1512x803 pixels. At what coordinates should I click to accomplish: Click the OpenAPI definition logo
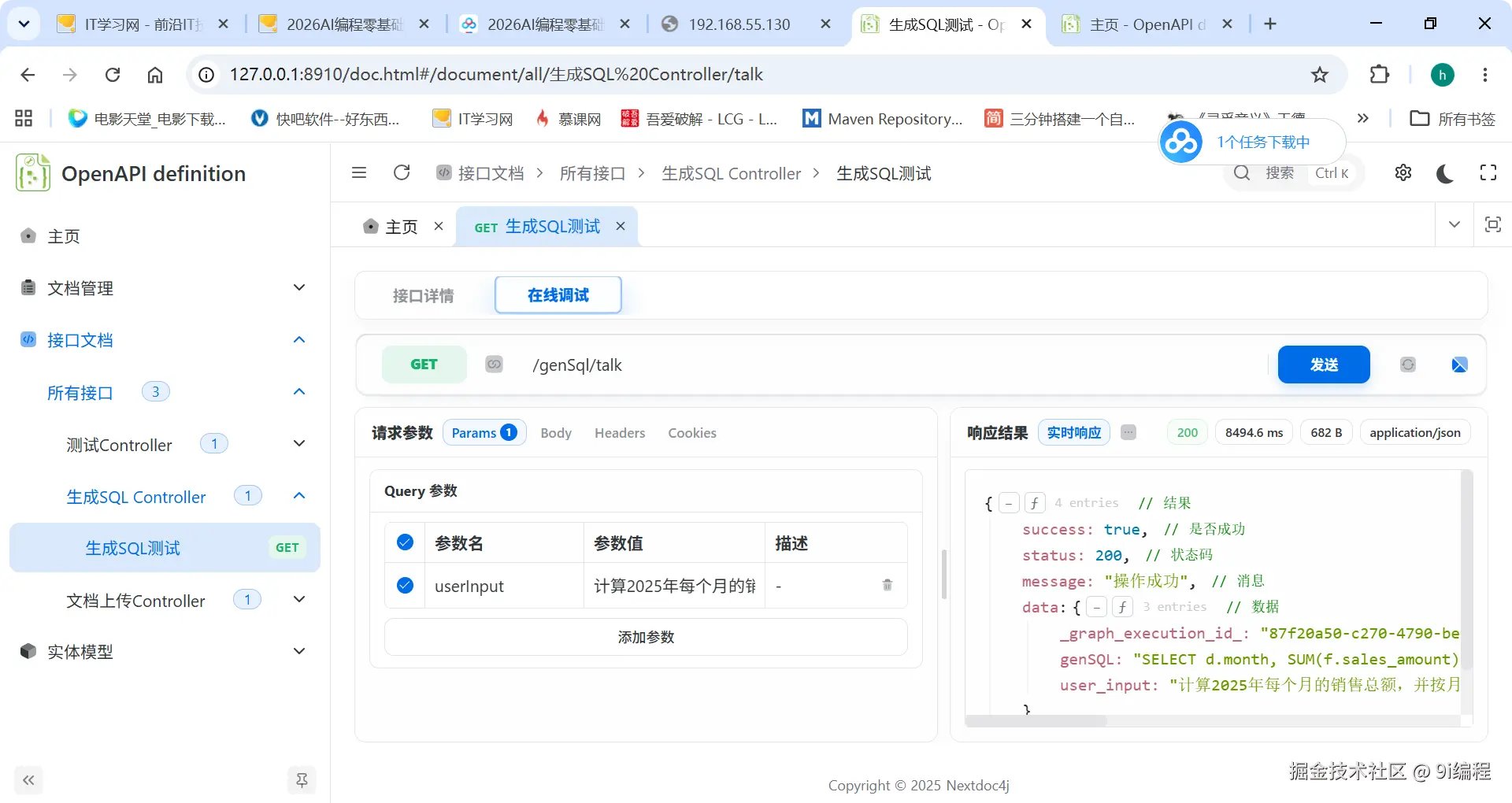click(33, 173)
